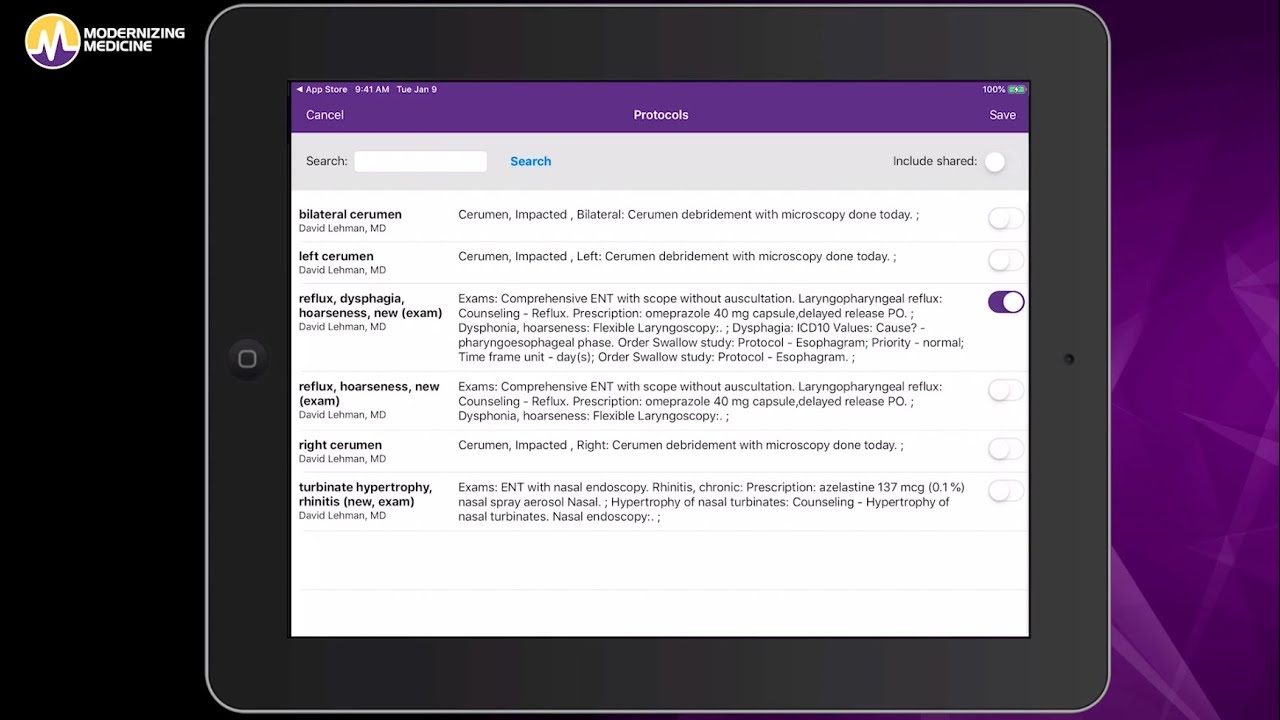
Task: Enable reflux, hoarseness, new (exam) toggle
Action: (1006, 391)
